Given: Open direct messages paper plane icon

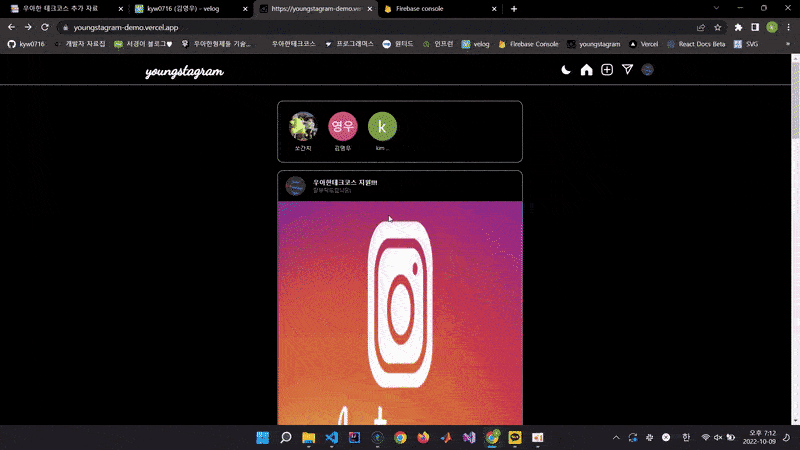Looking at the screenshot, I should pyautogui.click(x=627, y=70).
